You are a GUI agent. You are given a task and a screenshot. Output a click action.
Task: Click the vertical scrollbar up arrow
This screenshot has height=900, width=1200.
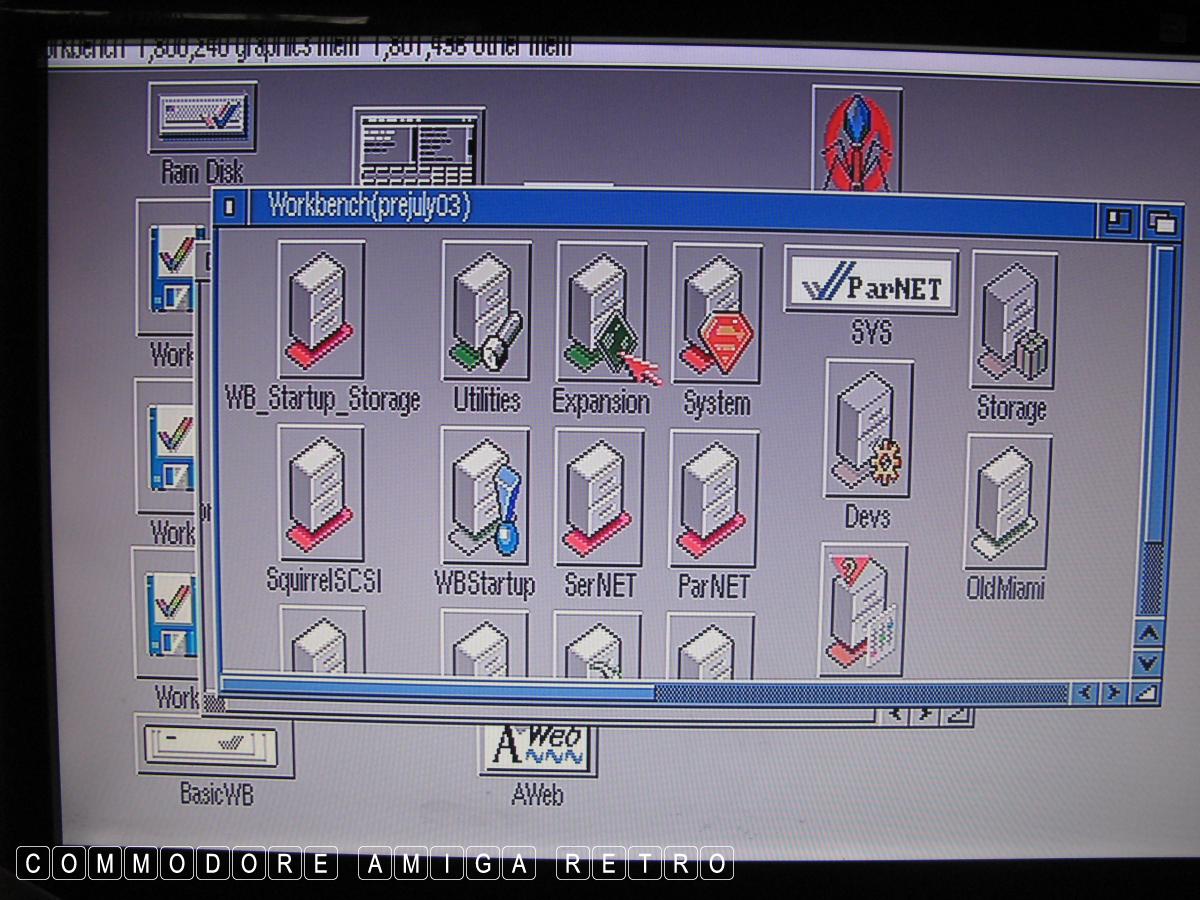click(x=1148, y=634)
